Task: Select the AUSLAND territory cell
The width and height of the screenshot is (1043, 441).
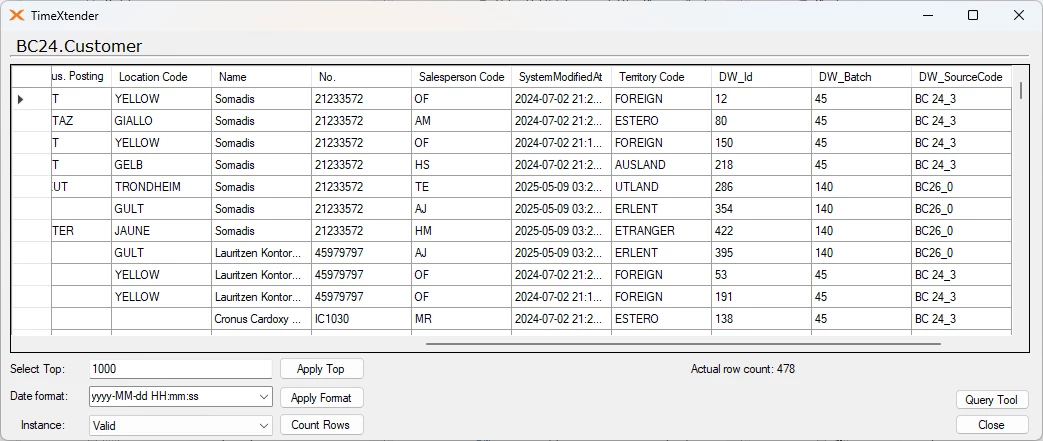Action: [661, 165]
